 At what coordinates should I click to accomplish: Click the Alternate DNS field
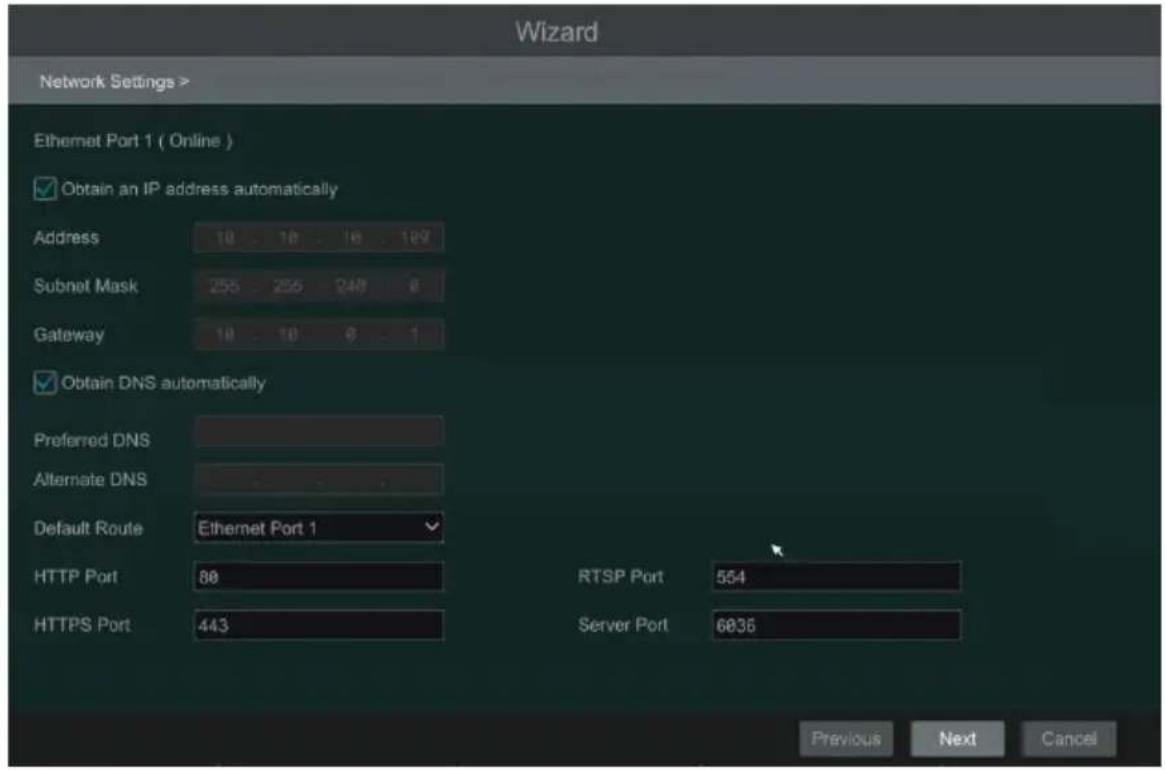click(x=319, y=479)
